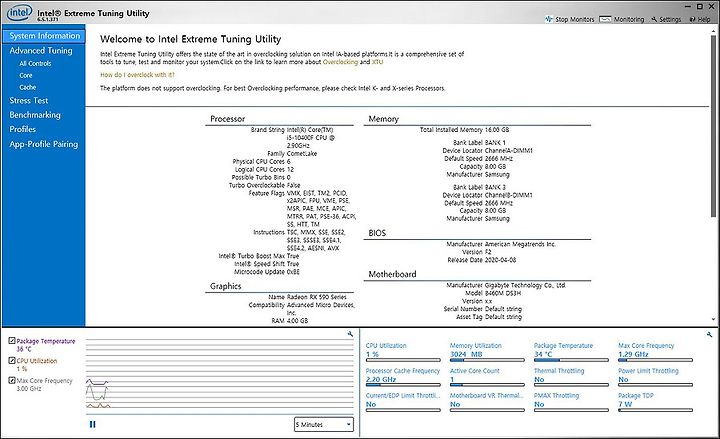The width and height of the screenshot is (720, 439).
Task: Click the Stop Monitors button label
Action: (x=574, y=19)
